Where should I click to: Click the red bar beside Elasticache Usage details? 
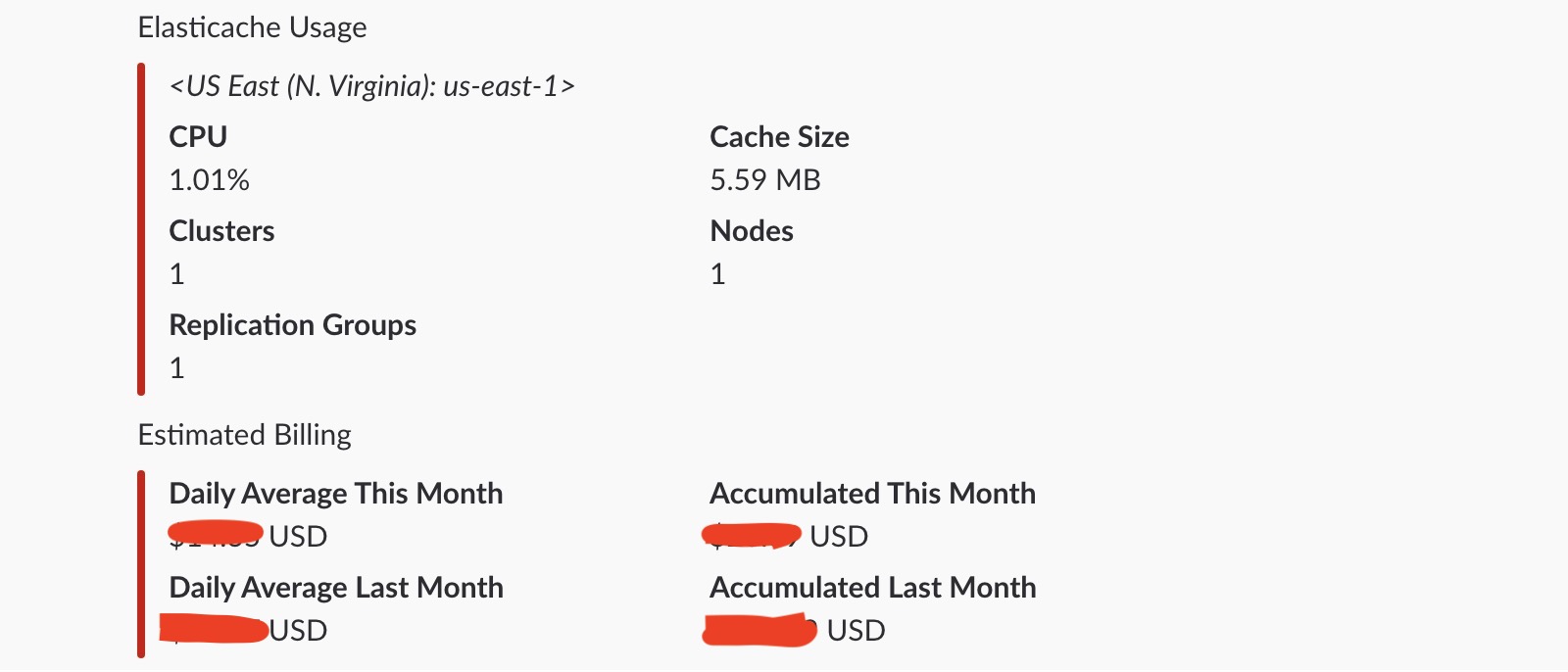(141, 229)
